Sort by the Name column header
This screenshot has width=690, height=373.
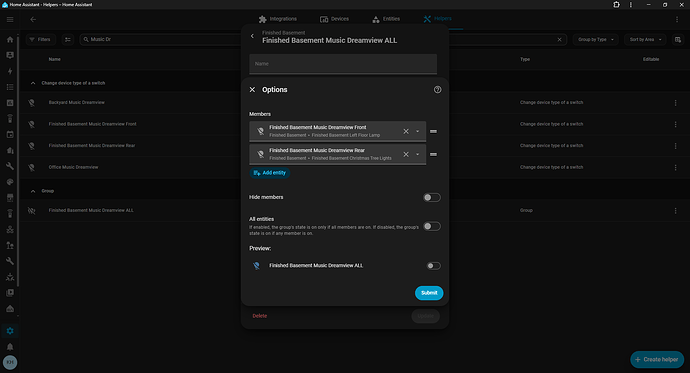(55, 59)
